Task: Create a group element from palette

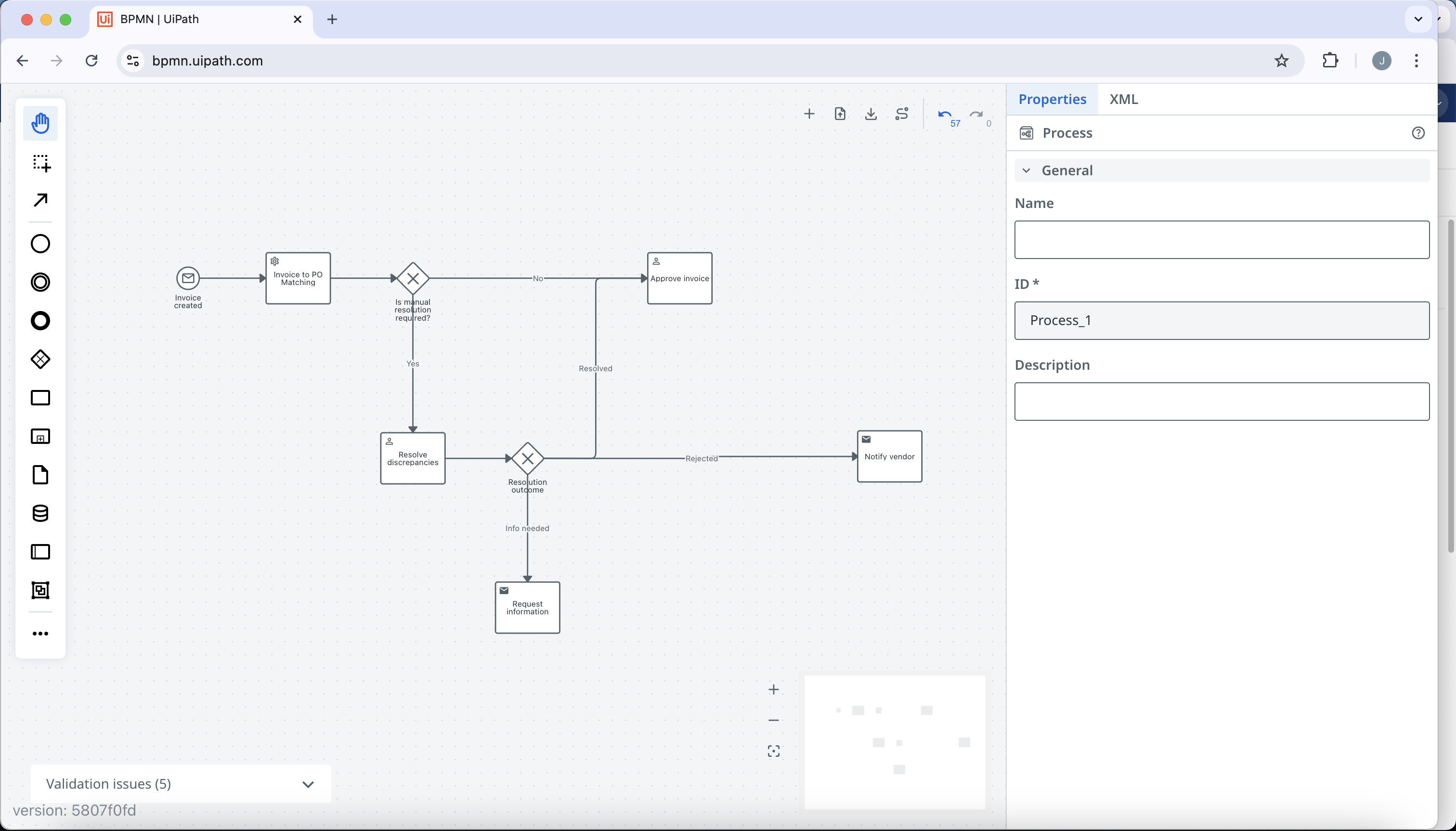Action: (x=40, y=590)
